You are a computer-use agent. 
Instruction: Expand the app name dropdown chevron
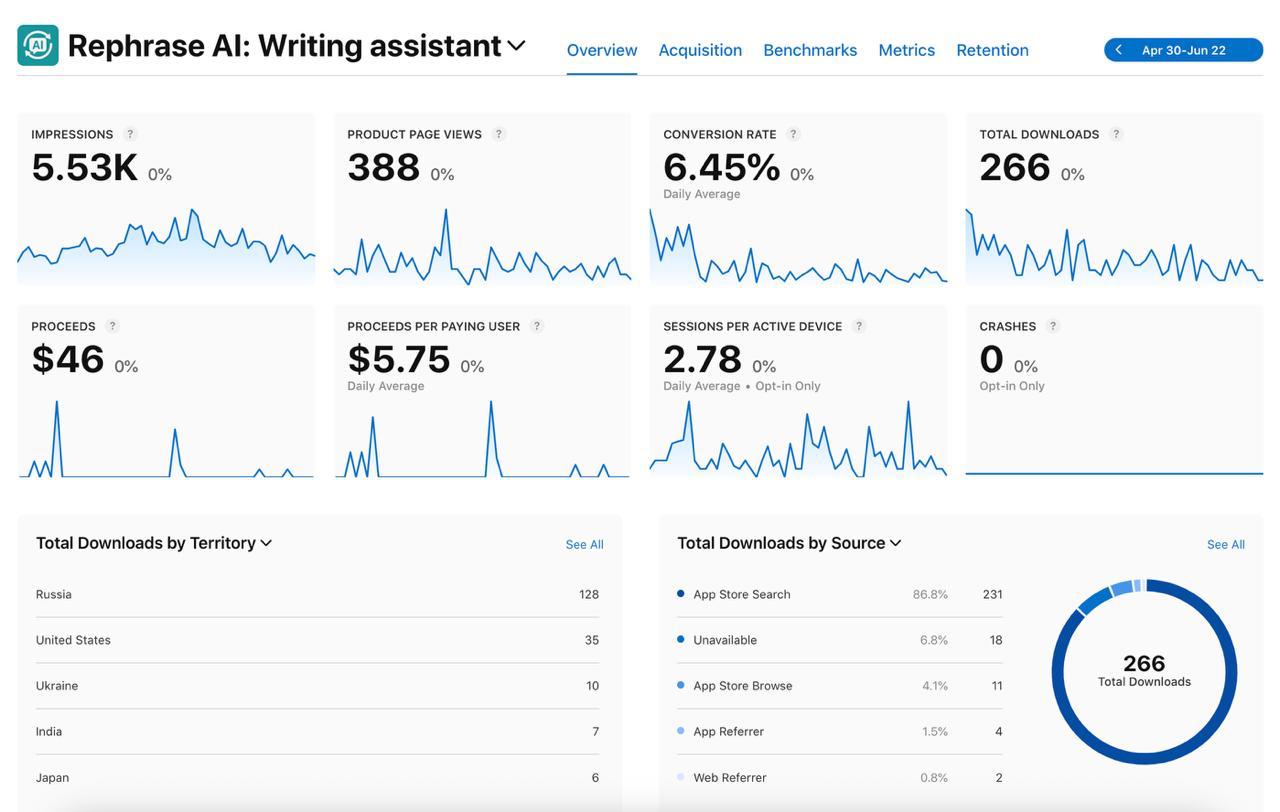(x=516, y=46)
